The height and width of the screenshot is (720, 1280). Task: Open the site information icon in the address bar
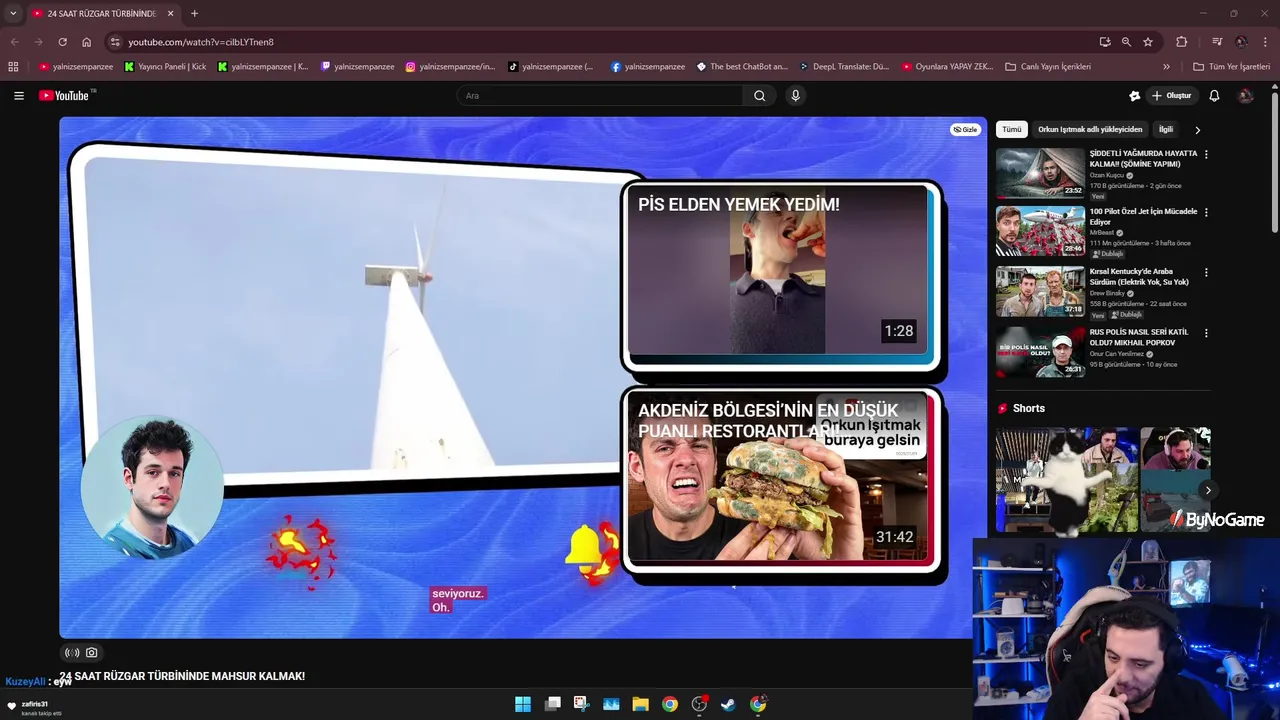coord(115,42)
